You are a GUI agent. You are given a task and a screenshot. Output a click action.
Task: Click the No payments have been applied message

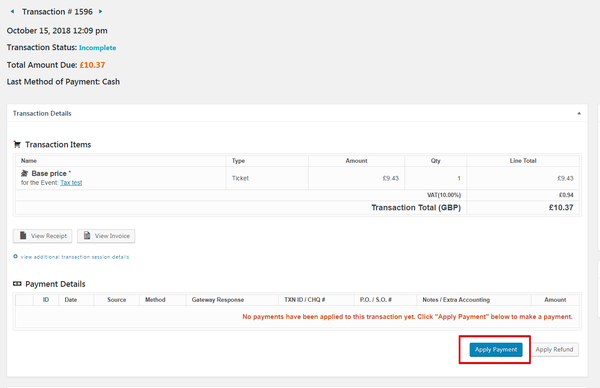(x=407, y=317)
